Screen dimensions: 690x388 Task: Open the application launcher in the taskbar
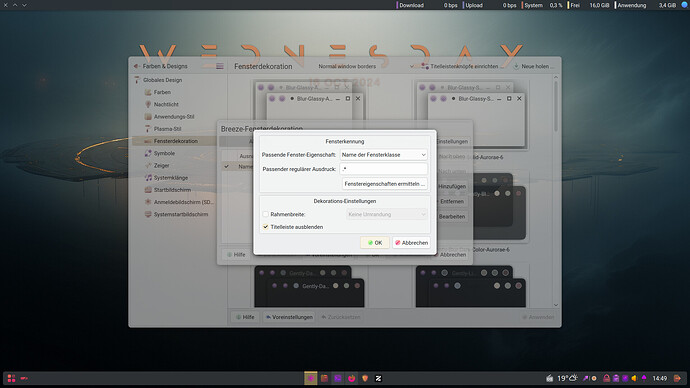(x=11, y=378)
